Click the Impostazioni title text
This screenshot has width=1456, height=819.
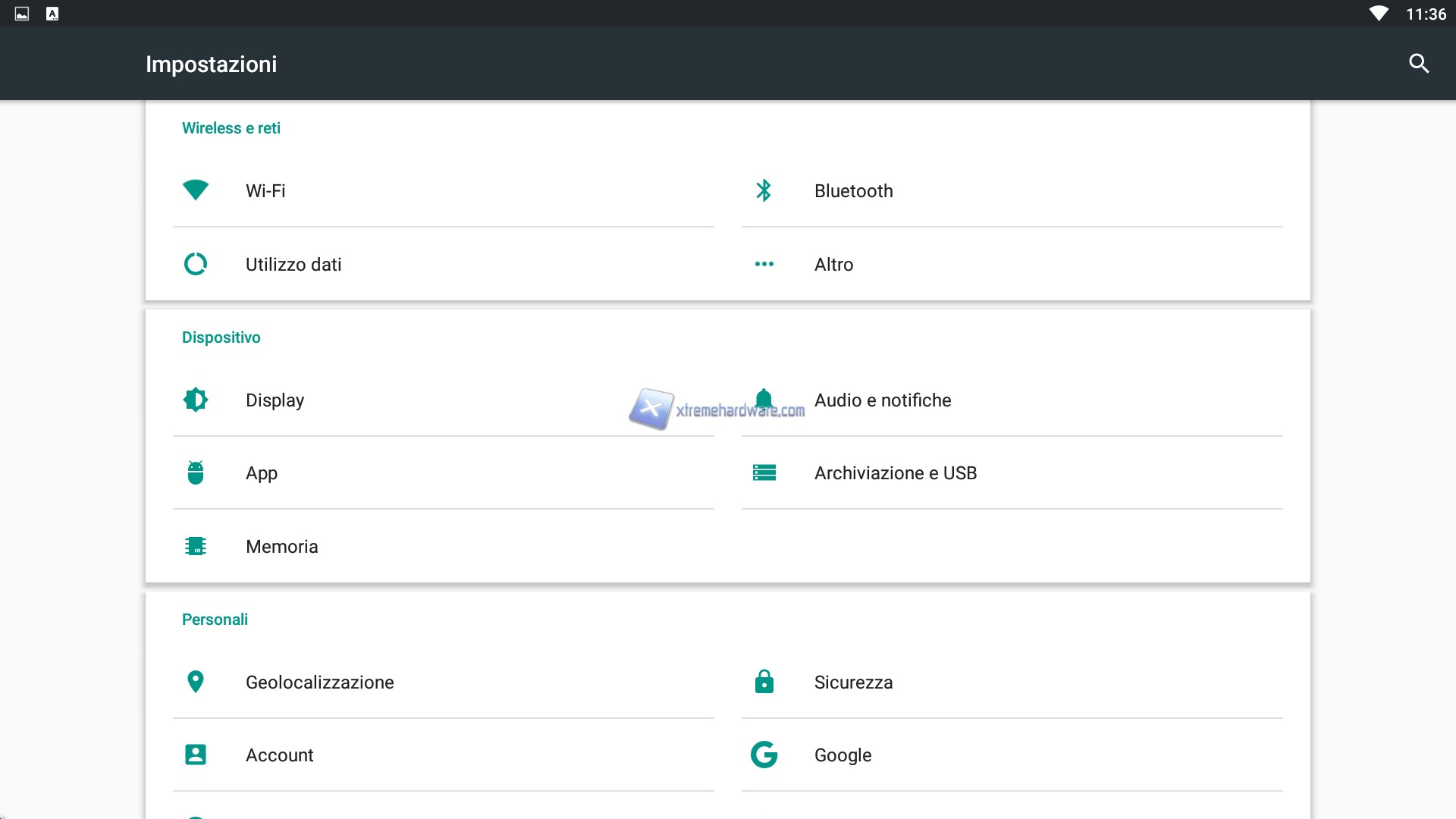(x=211, y=64)
